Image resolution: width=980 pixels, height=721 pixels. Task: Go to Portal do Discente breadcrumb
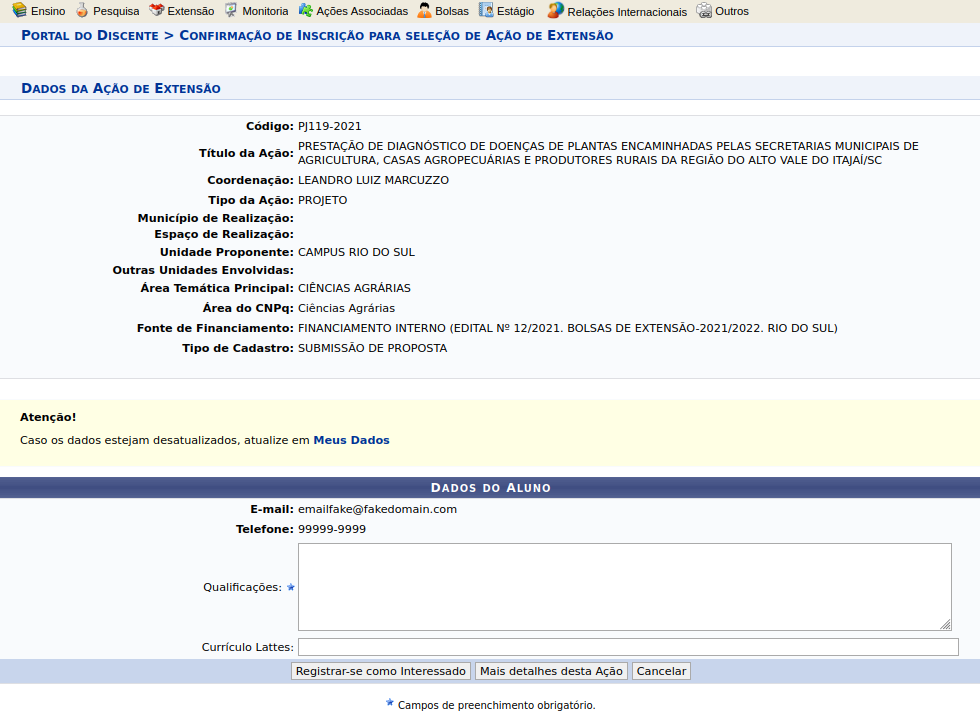[90, 36]
